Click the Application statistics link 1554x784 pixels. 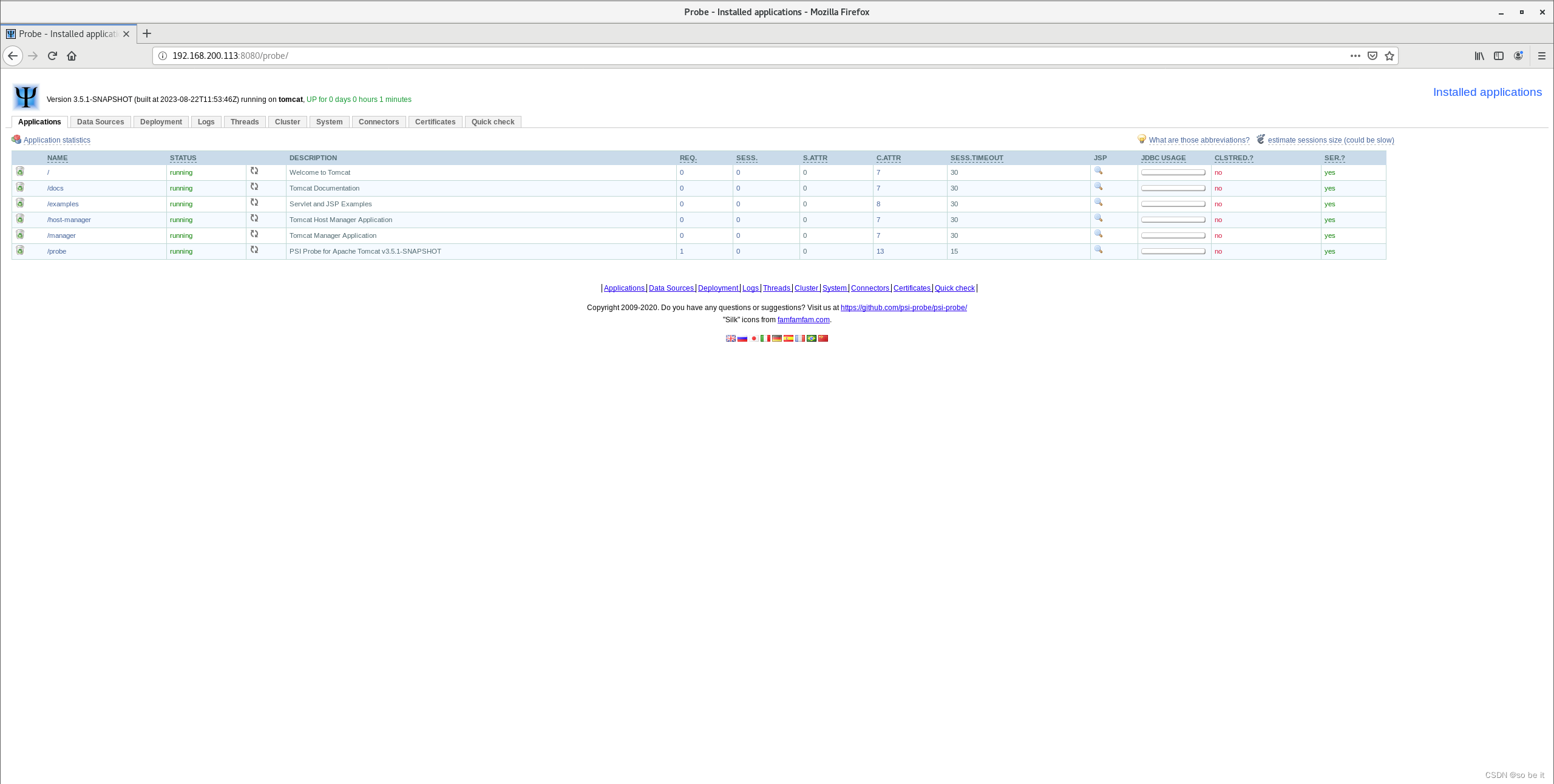[57, 140]
